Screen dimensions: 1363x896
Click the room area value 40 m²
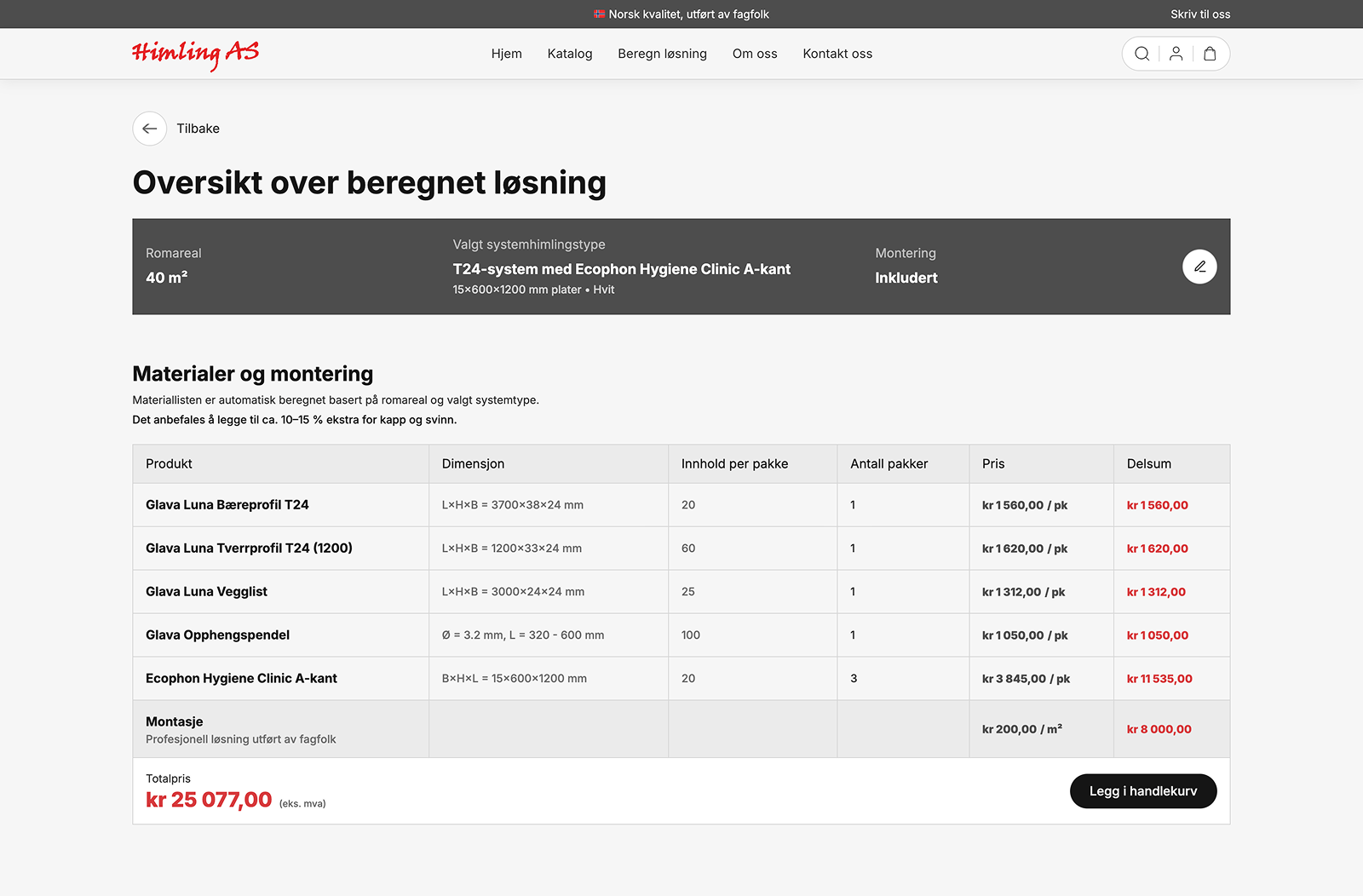click(x=167, y=278)
